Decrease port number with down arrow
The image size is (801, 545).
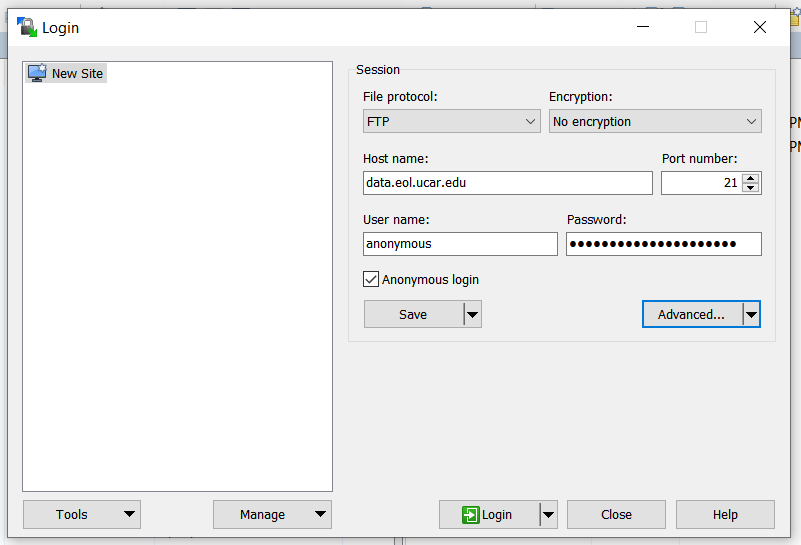click(751, 187)
